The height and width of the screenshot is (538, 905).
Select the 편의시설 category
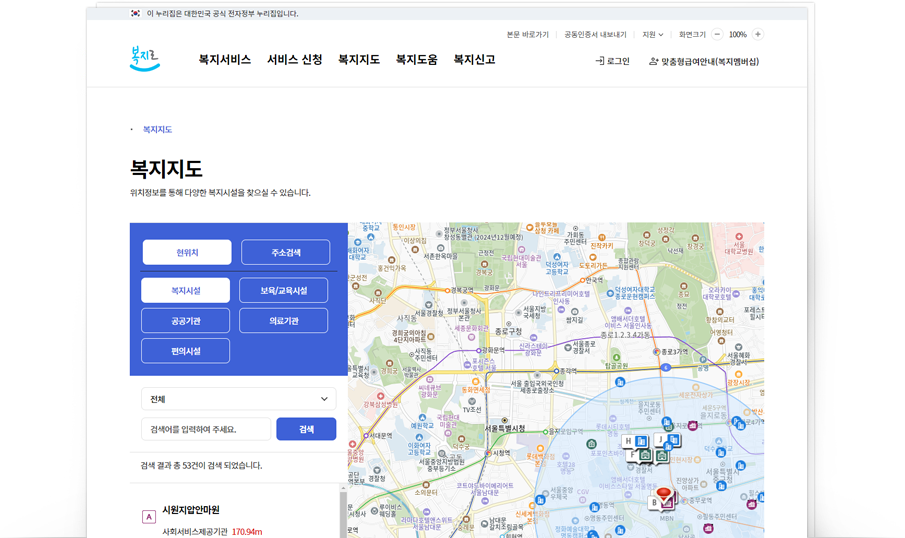point(185,351)
